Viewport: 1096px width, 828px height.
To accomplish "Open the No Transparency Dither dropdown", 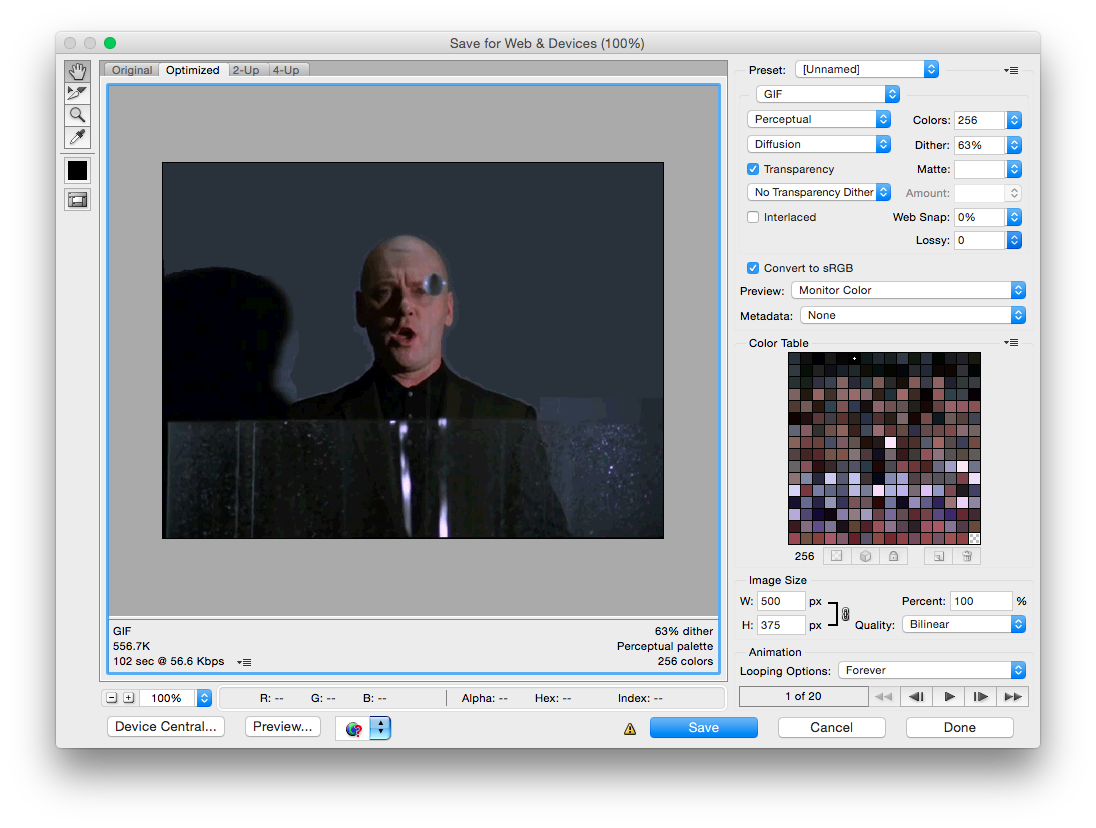I will coord(819,192).
